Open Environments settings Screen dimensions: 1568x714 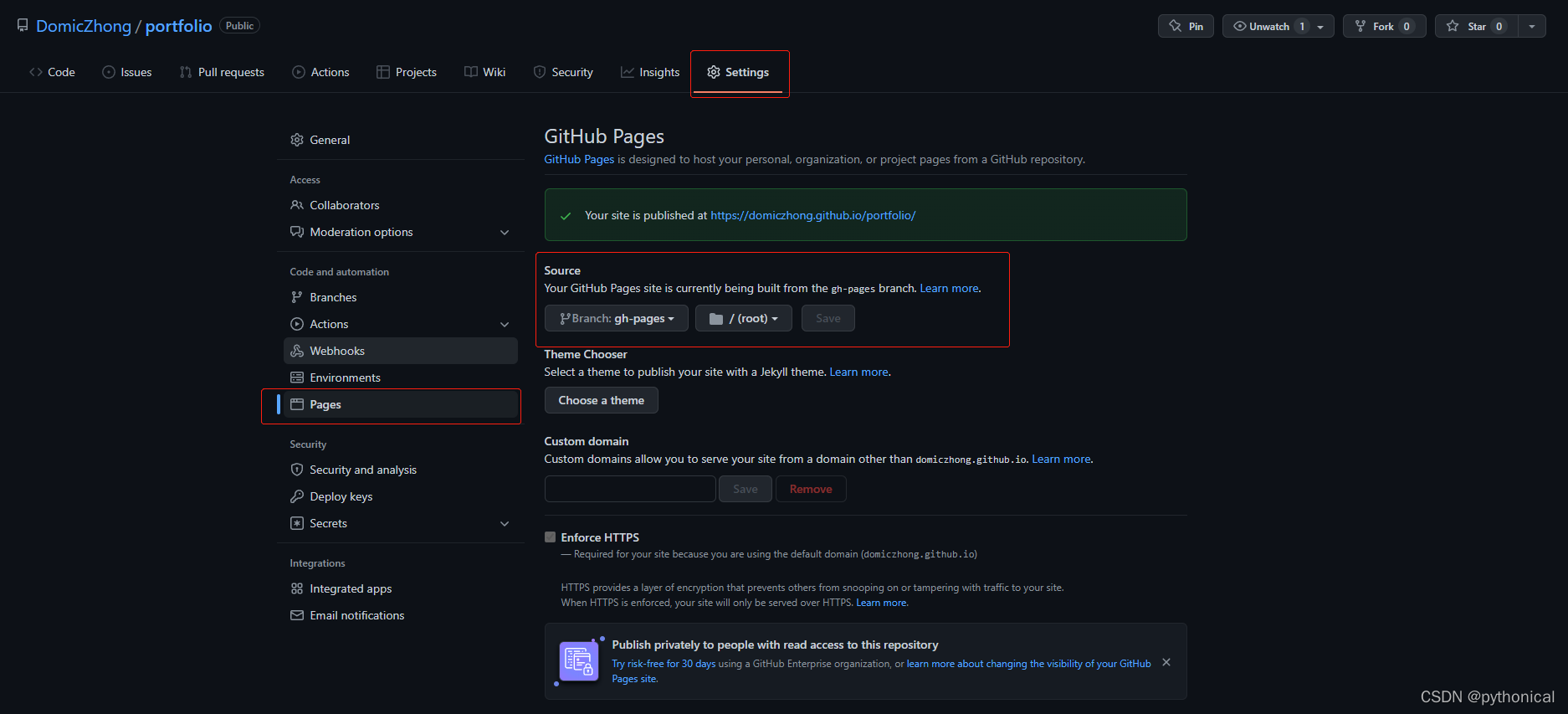click(x=401, y=378)
